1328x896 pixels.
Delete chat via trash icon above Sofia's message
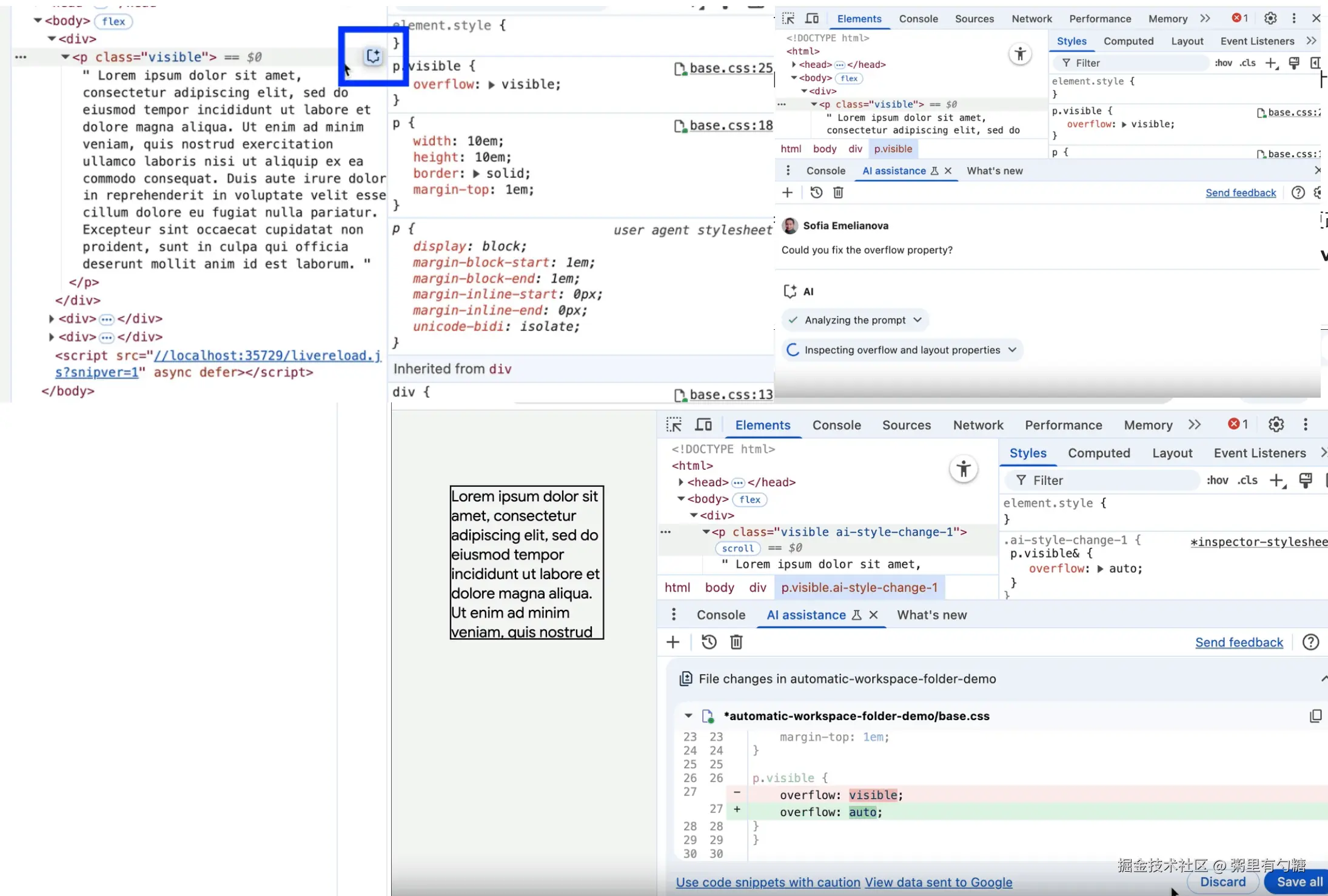(838, 193)
